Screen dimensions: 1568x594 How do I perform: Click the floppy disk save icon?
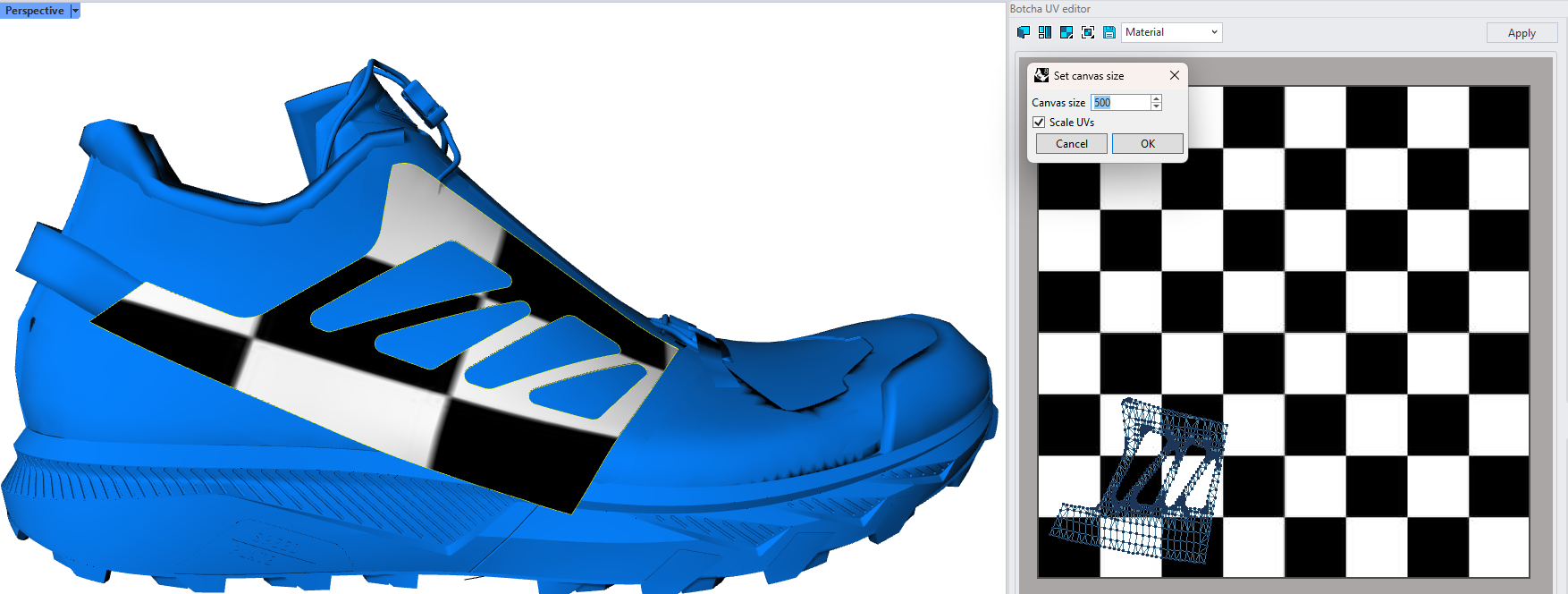coord(1109,32)
